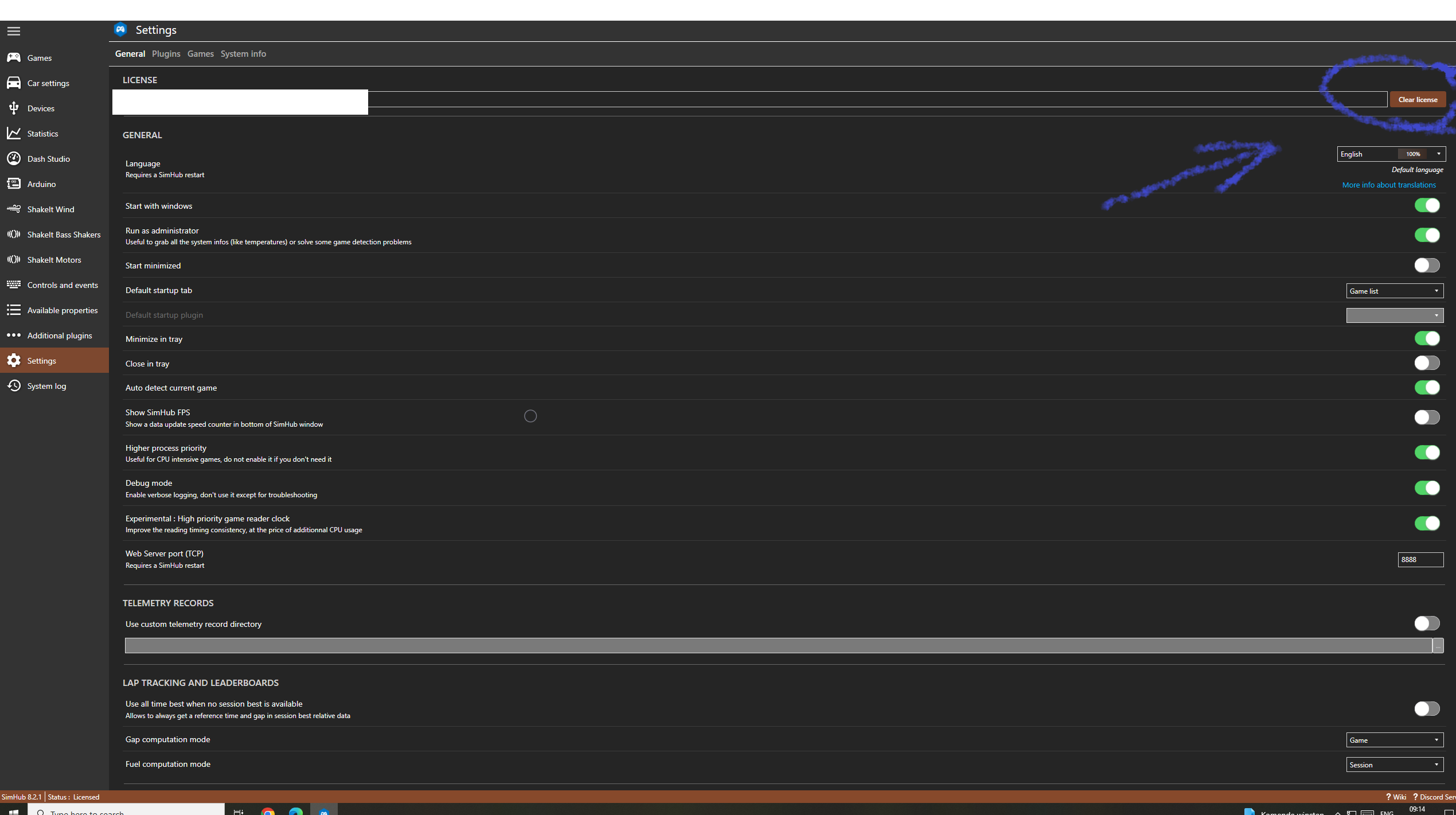The width and height of the screenshot is (1456, 815).
Task: Enable the Start minimized toggle
Action: [x=1426, y=265]
